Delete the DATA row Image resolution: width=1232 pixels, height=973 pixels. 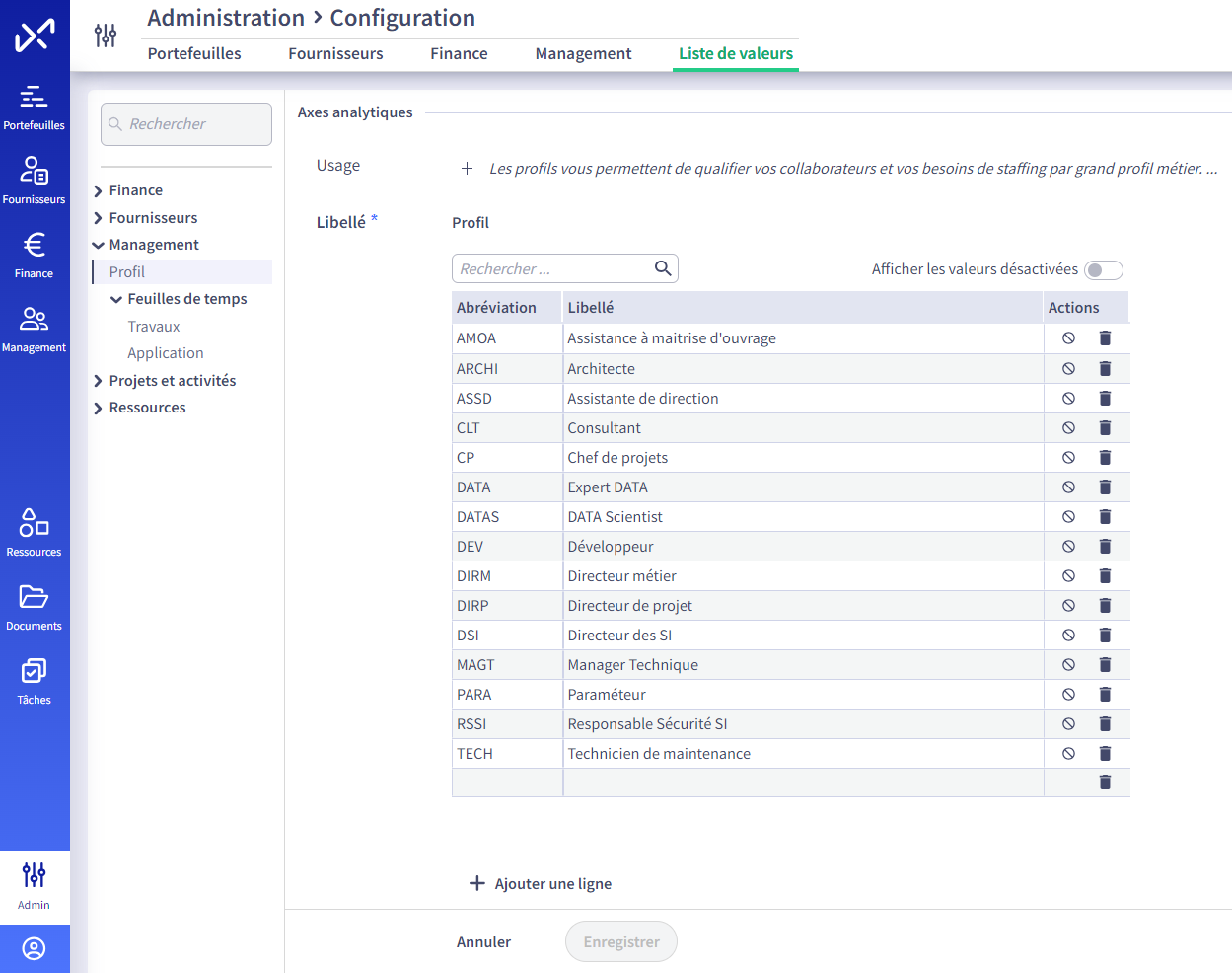click(1105, 487)
